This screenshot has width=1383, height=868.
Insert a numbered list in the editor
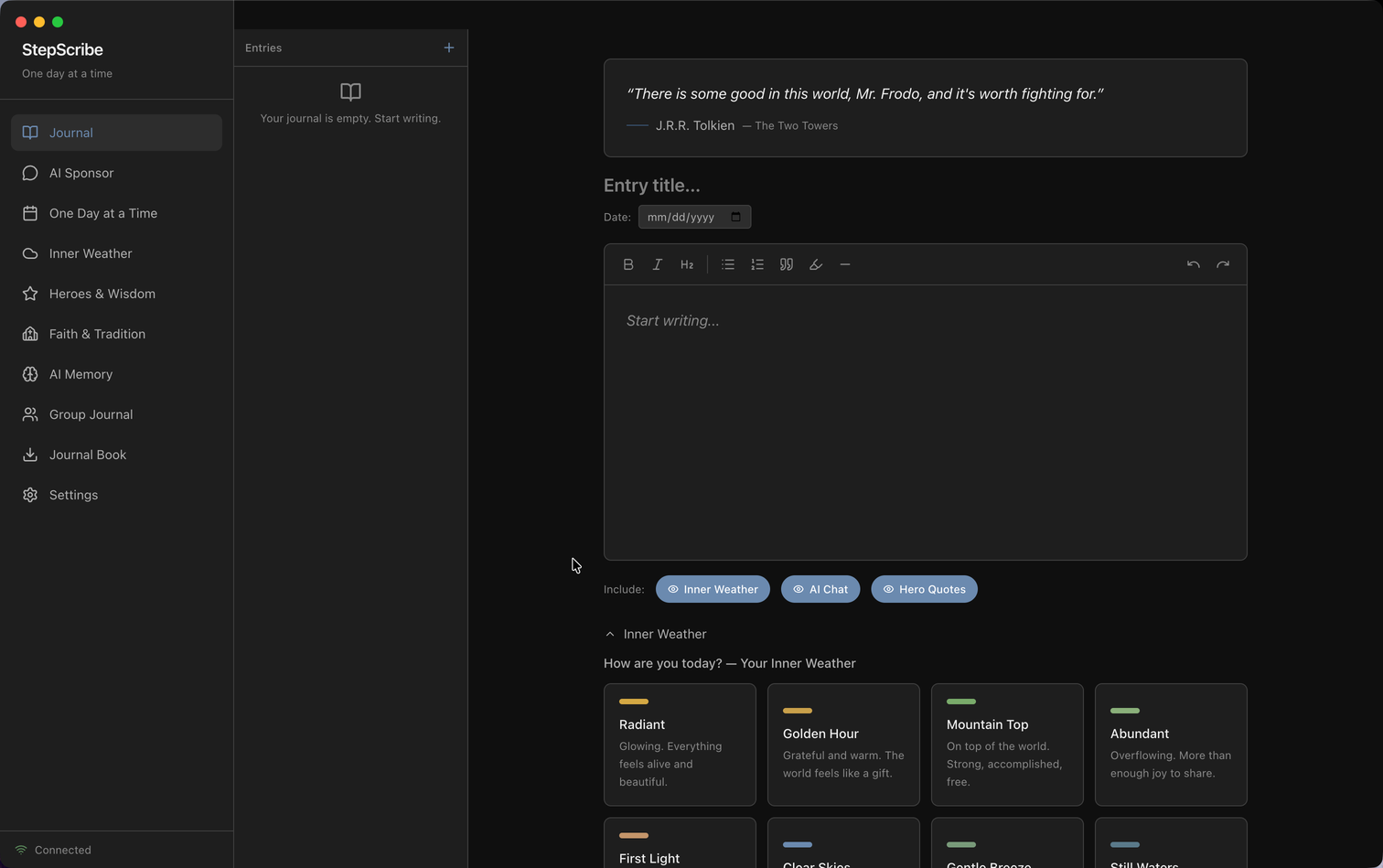(x=756, y=264)
